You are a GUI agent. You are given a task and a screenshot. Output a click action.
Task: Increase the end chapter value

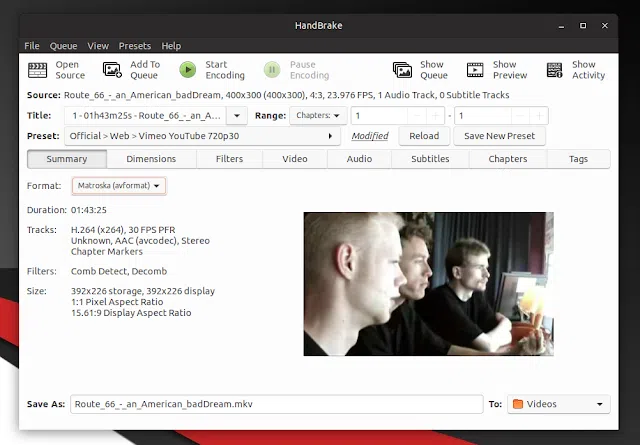click(x=539, y=116)
